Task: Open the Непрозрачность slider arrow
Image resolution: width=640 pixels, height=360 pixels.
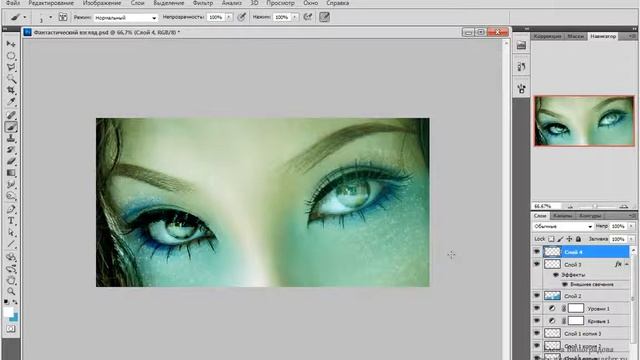Action: (x=229, y=17)
